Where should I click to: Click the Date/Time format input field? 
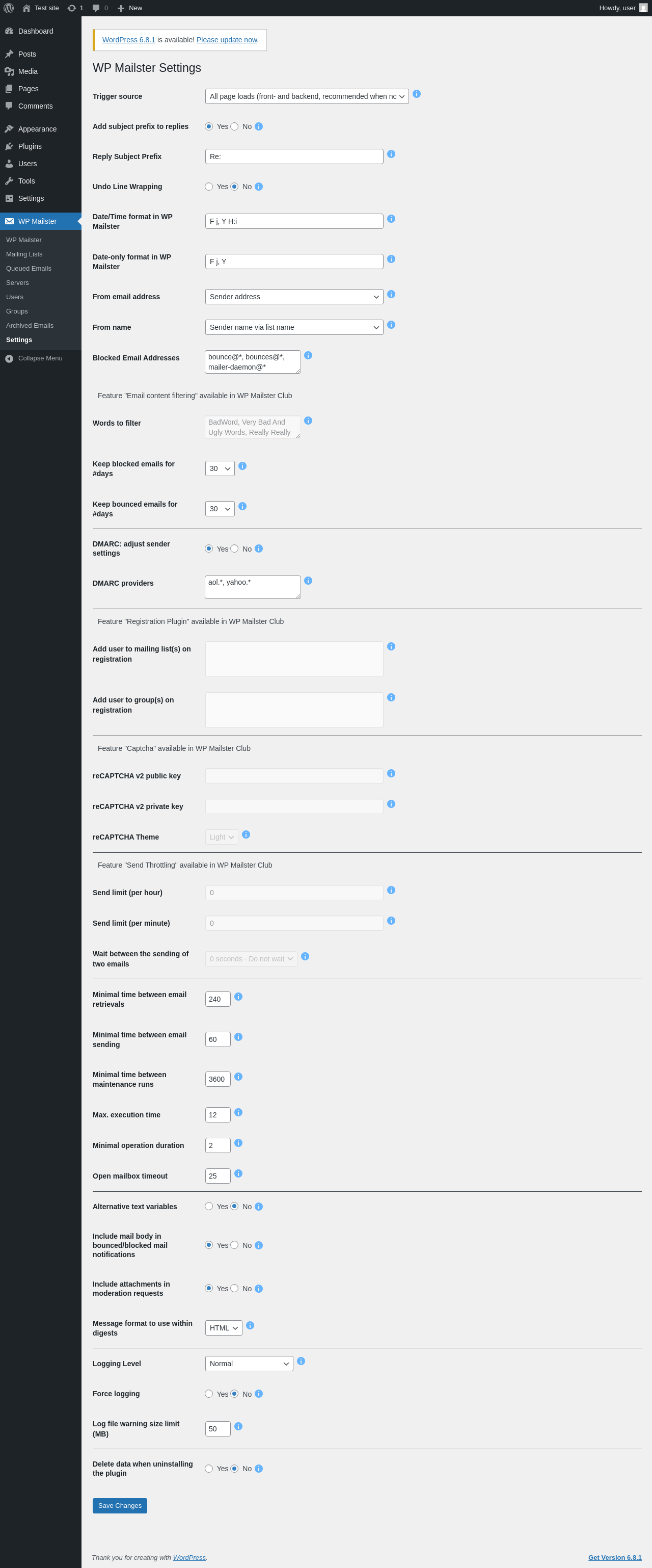294,222
